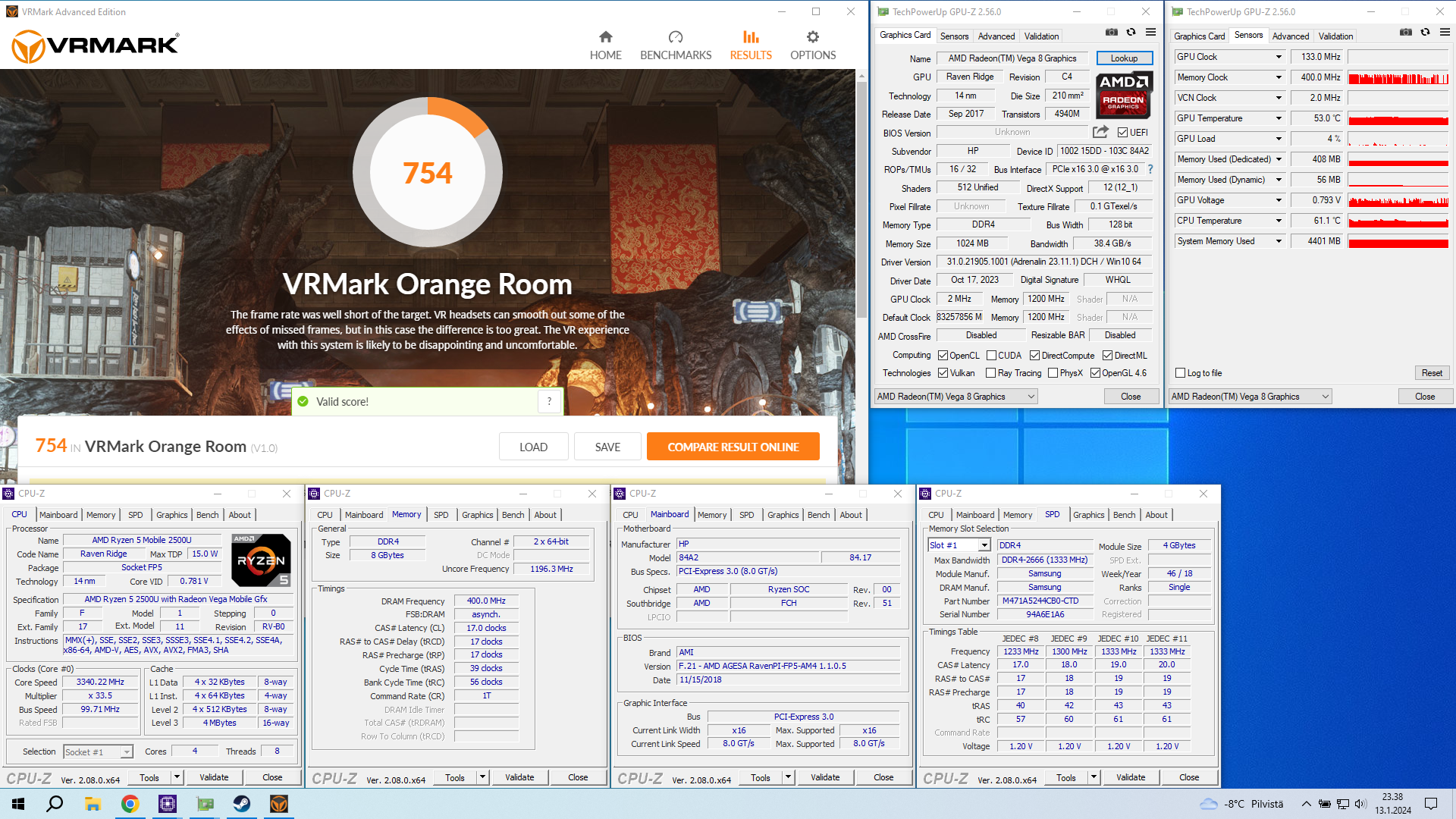
Task: Click camera icon in GPU-Z Sensors window
Action: (x=1405, y=33)
